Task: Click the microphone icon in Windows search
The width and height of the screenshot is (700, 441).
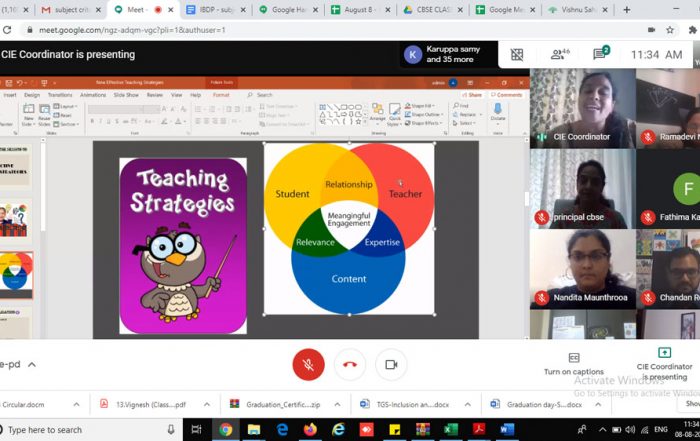Action: (x=171, y=429)
